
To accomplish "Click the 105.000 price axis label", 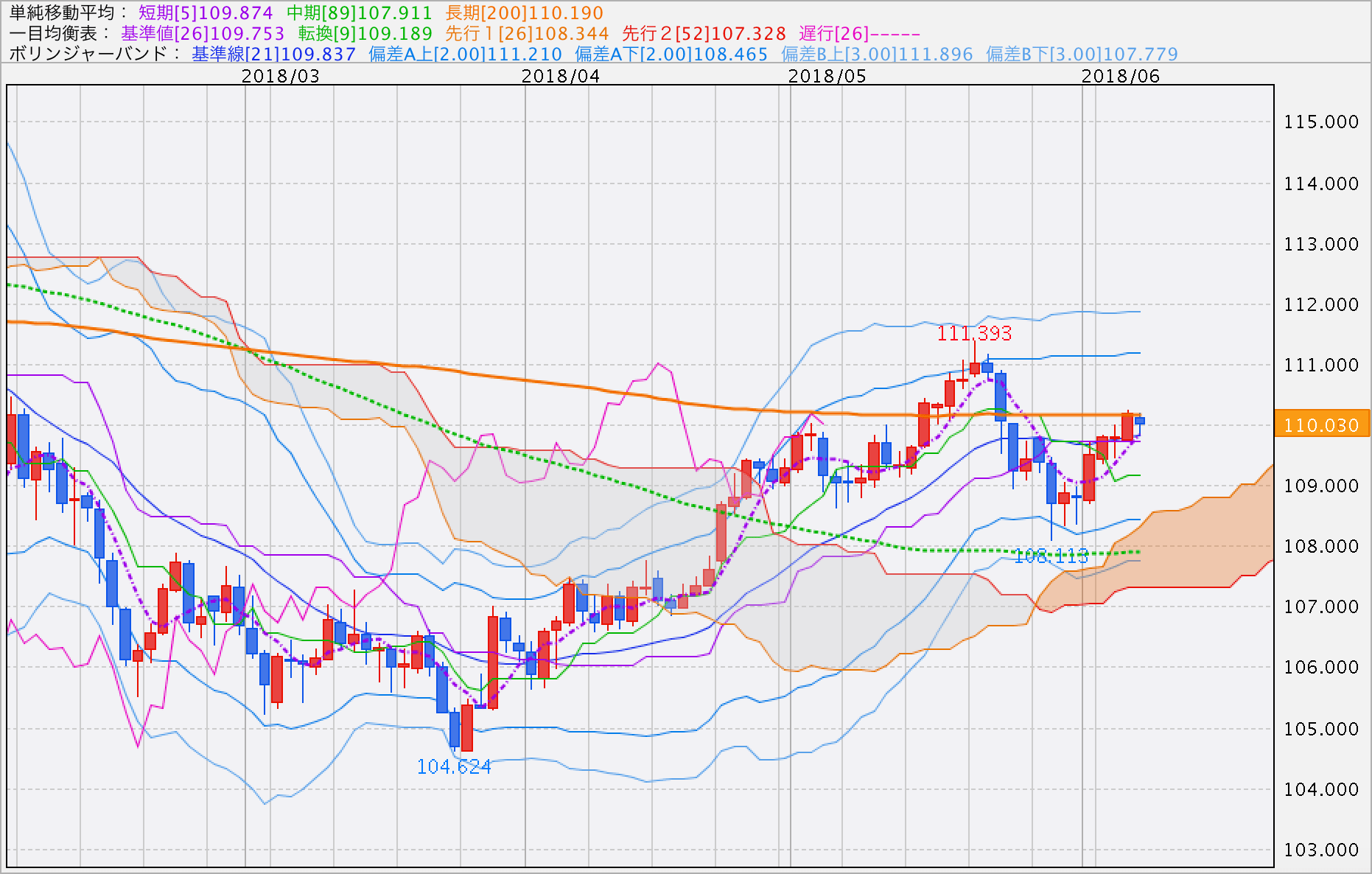I will [x=1321, y=728].
